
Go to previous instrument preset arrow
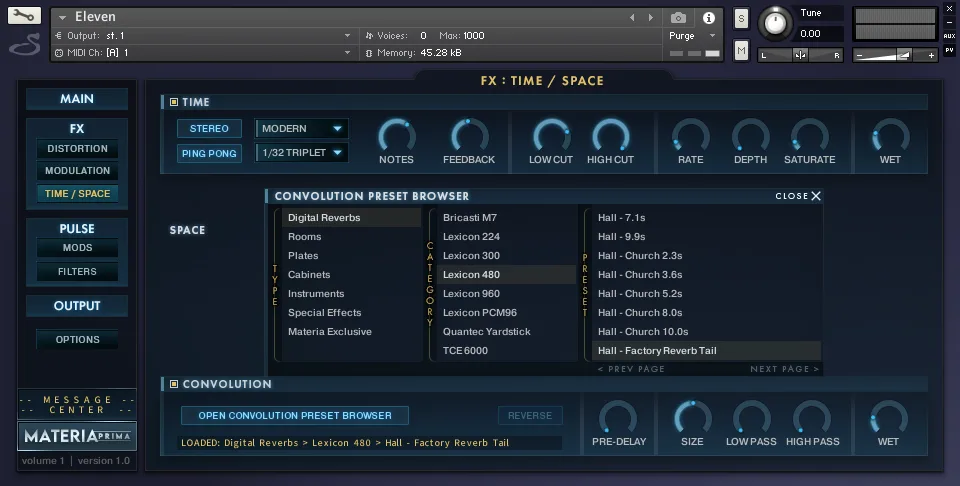click(x=632, y=18)
